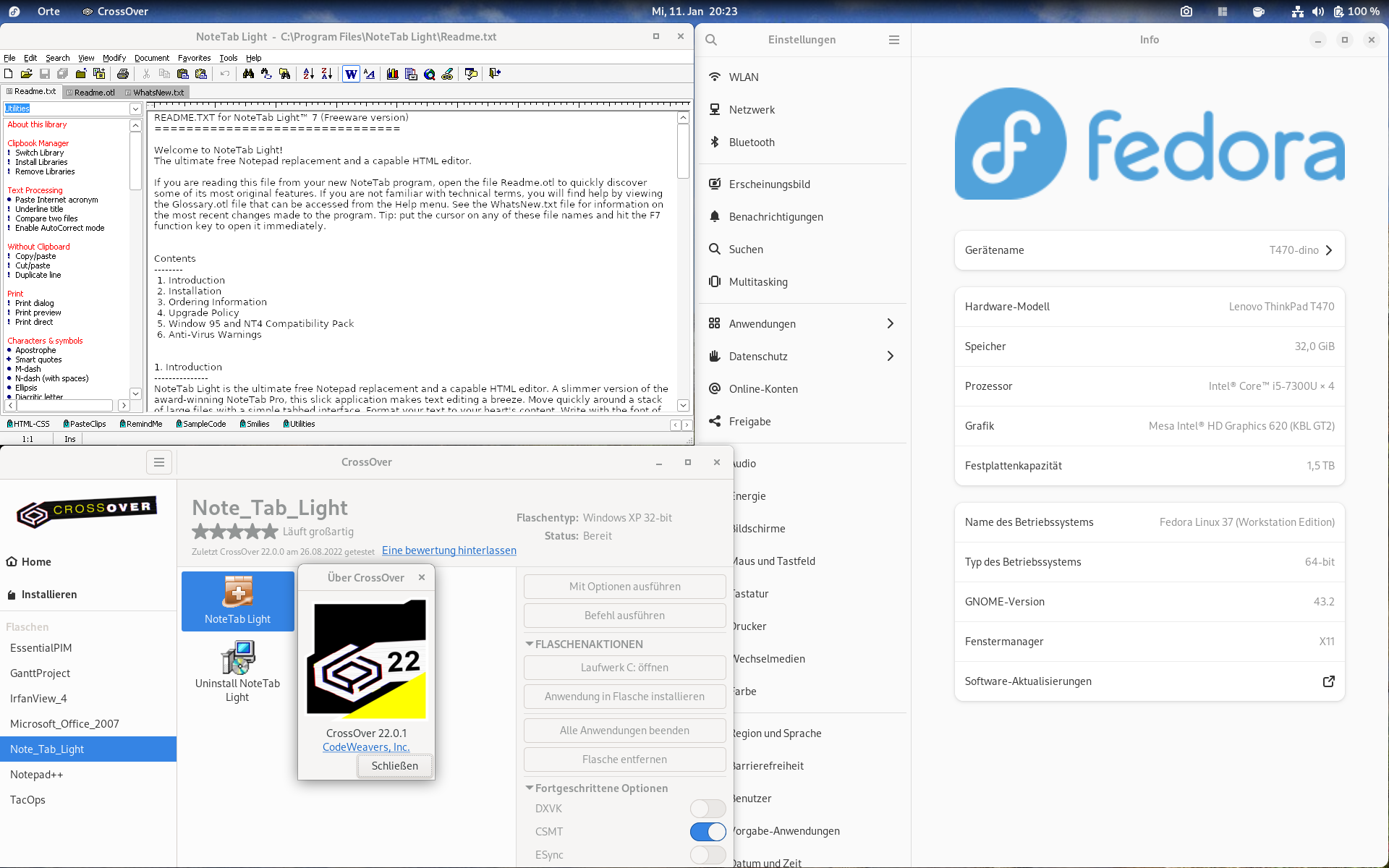
Task: Disable the CSMT toggle
Action: click(x=708, y=832)
